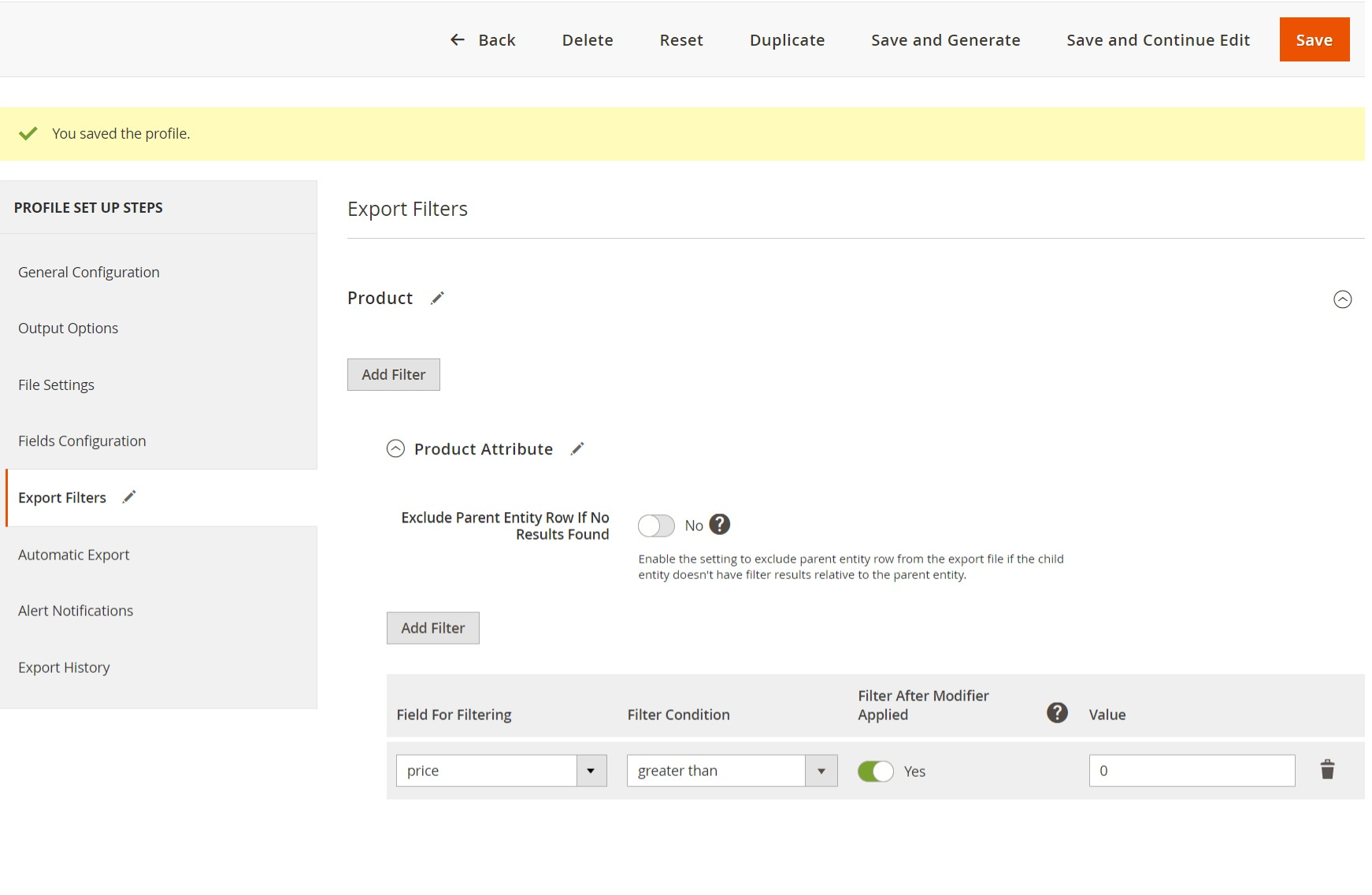Click the Filter Condition column header
Image resolution: width=1372 pixels, height=895 pixels.
click(x=678, y=715)
